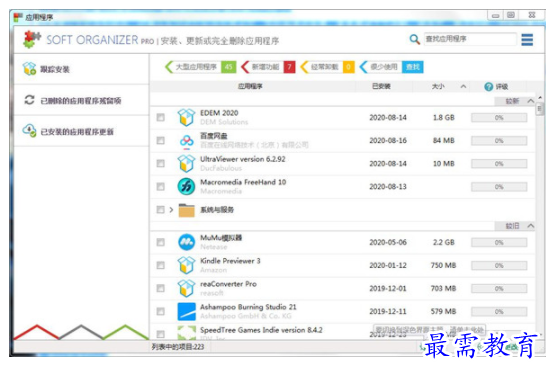Click the date 2020-08-13 of Macromedia FreeHand
This screenshot has height=377, width=546.
(388, 187)
